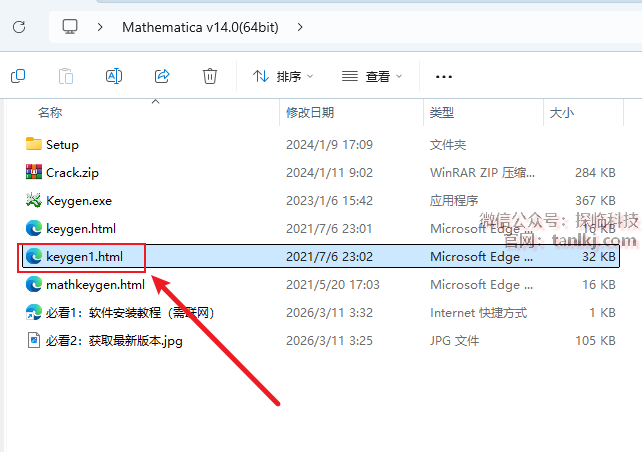Click the mathkeygen.html file name
Image resolution: width=642 pixels, height=452 pixels.
click(x=95, y=285)
